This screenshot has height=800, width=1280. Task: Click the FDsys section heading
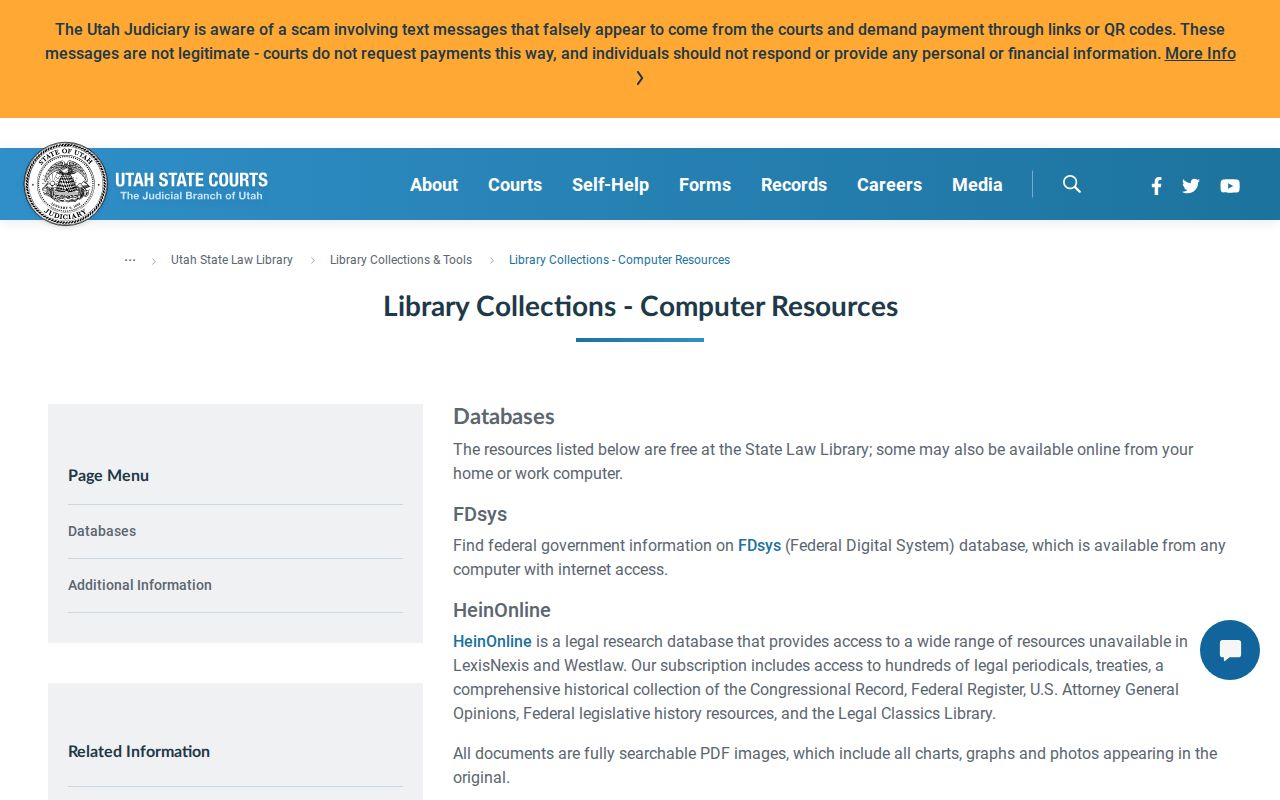tap(480, 514)
